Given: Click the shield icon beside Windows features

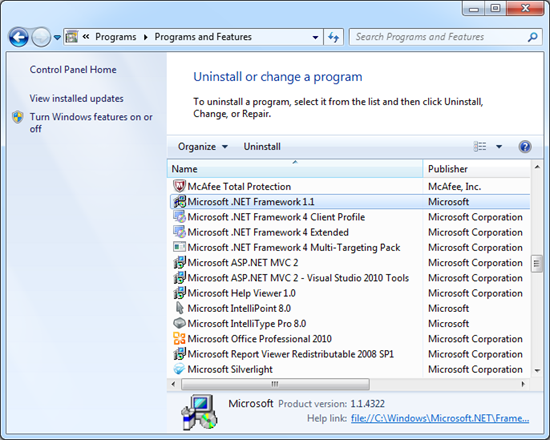Looking at the screenshot, I should pyautogui.click(x=18, y=117).
